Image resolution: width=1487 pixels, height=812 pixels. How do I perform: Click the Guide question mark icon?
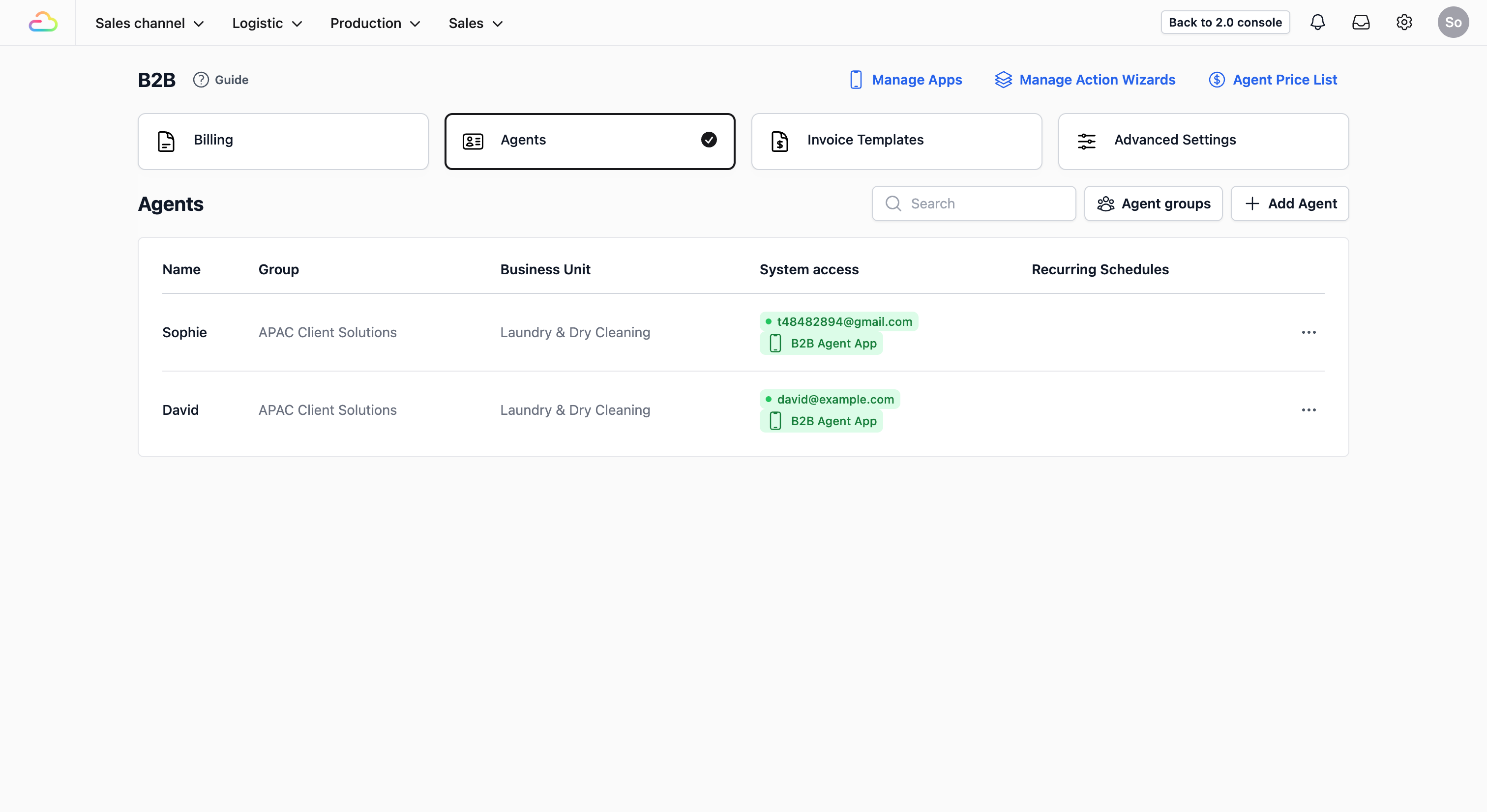pos(201,80)
